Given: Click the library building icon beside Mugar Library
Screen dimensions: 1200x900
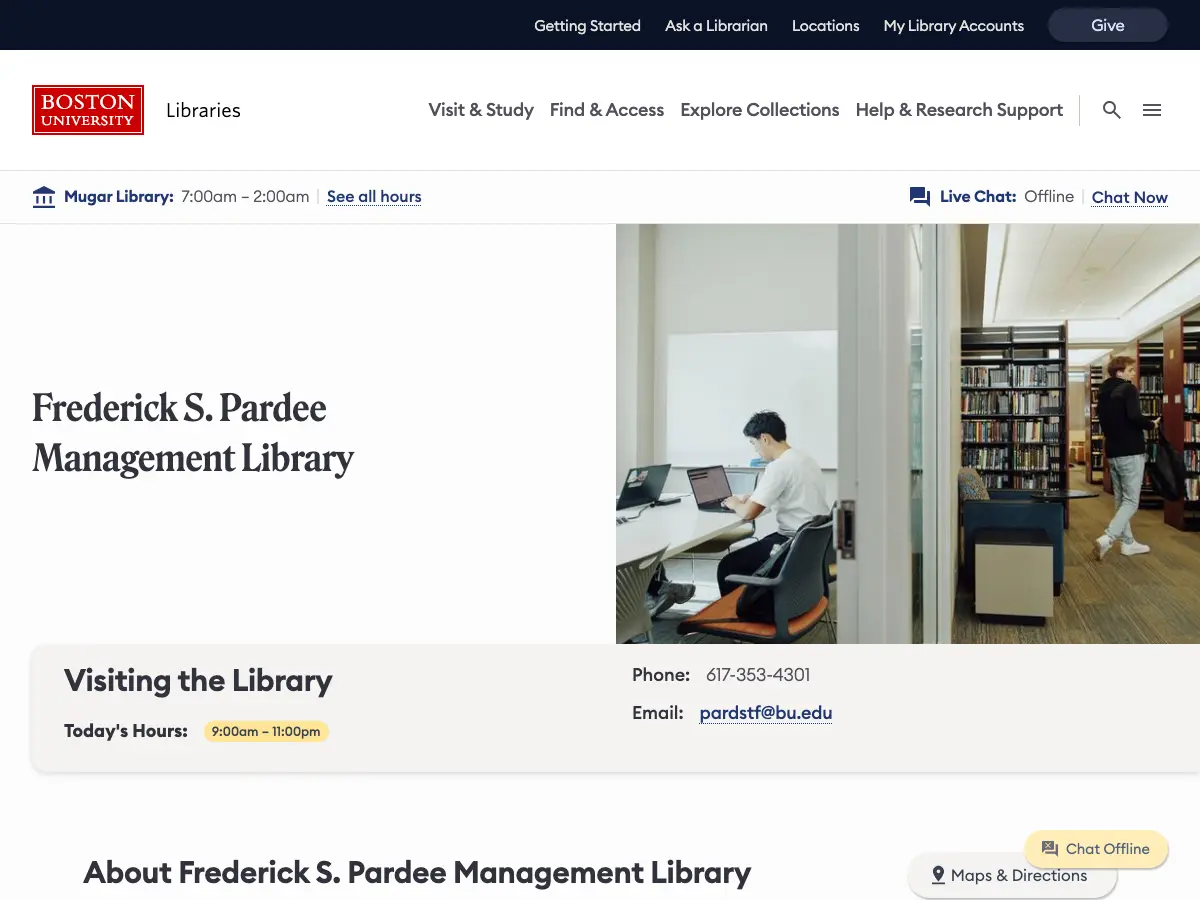Looking at the screenshot, I should 44,197.
